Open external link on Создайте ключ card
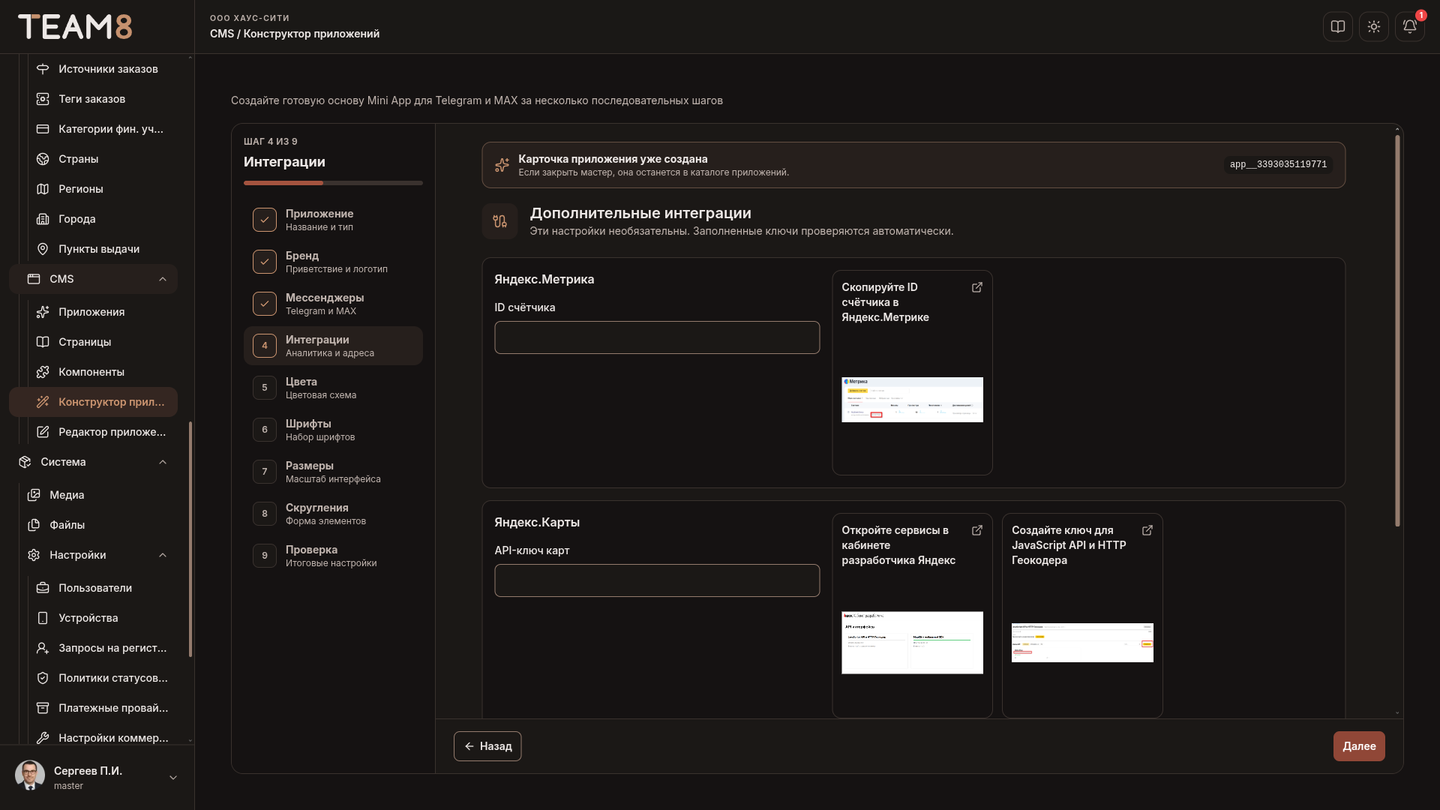Image resolution: width=1440 pixels, height=810 pixels. click(1147, 530)
